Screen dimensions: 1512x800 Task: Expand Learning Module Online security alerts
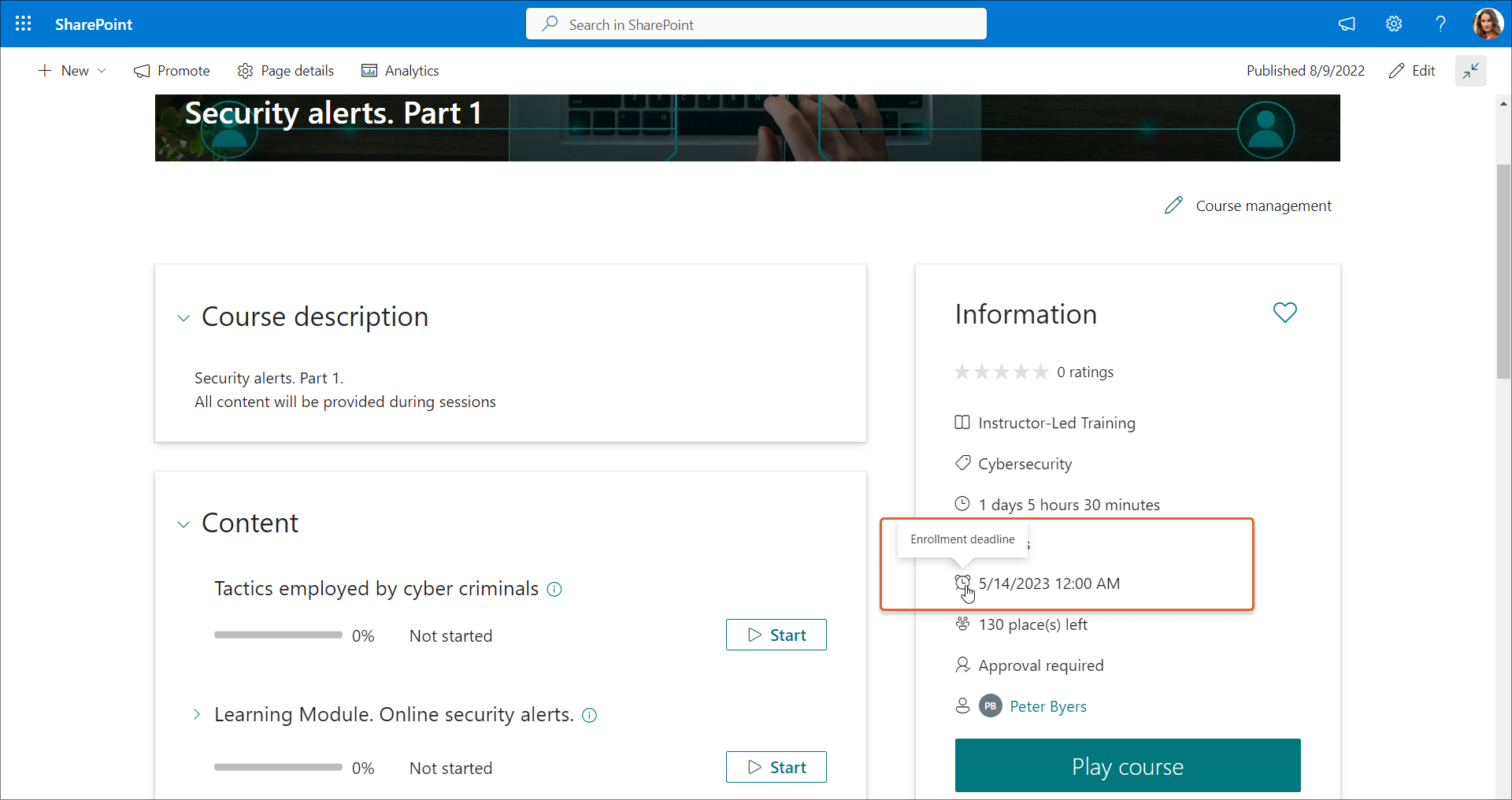pos(197,714)
